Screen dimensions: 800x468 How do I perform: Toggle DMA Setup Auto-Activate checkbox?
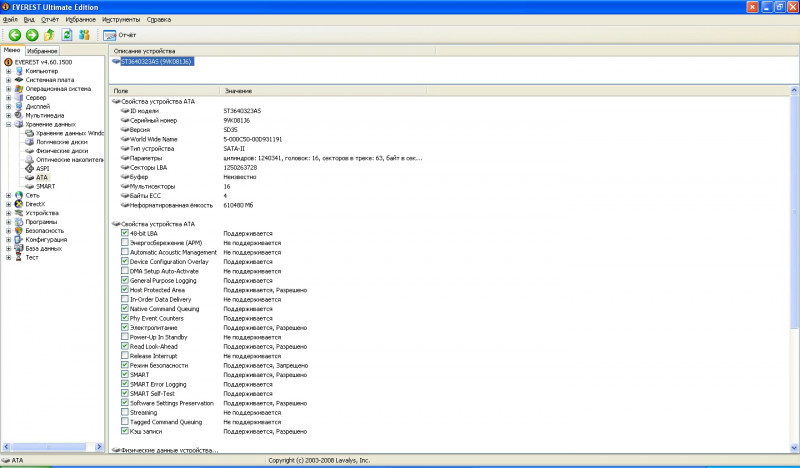(x=124, y=270)
